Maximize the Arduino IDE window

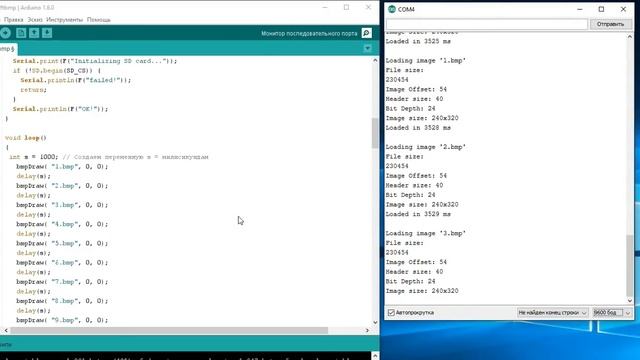click(x=347, y=7)
